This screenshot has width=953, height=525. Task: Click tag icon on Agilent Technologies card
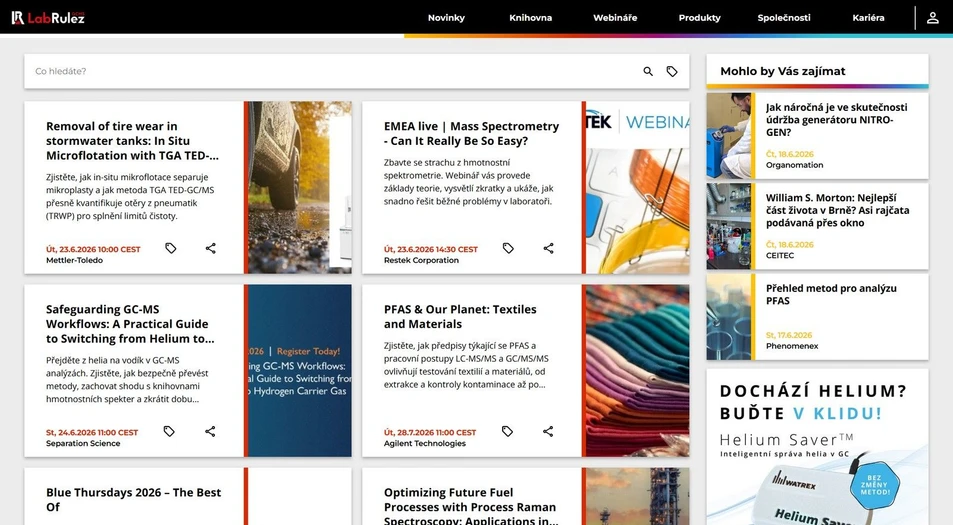click(507, 431)
